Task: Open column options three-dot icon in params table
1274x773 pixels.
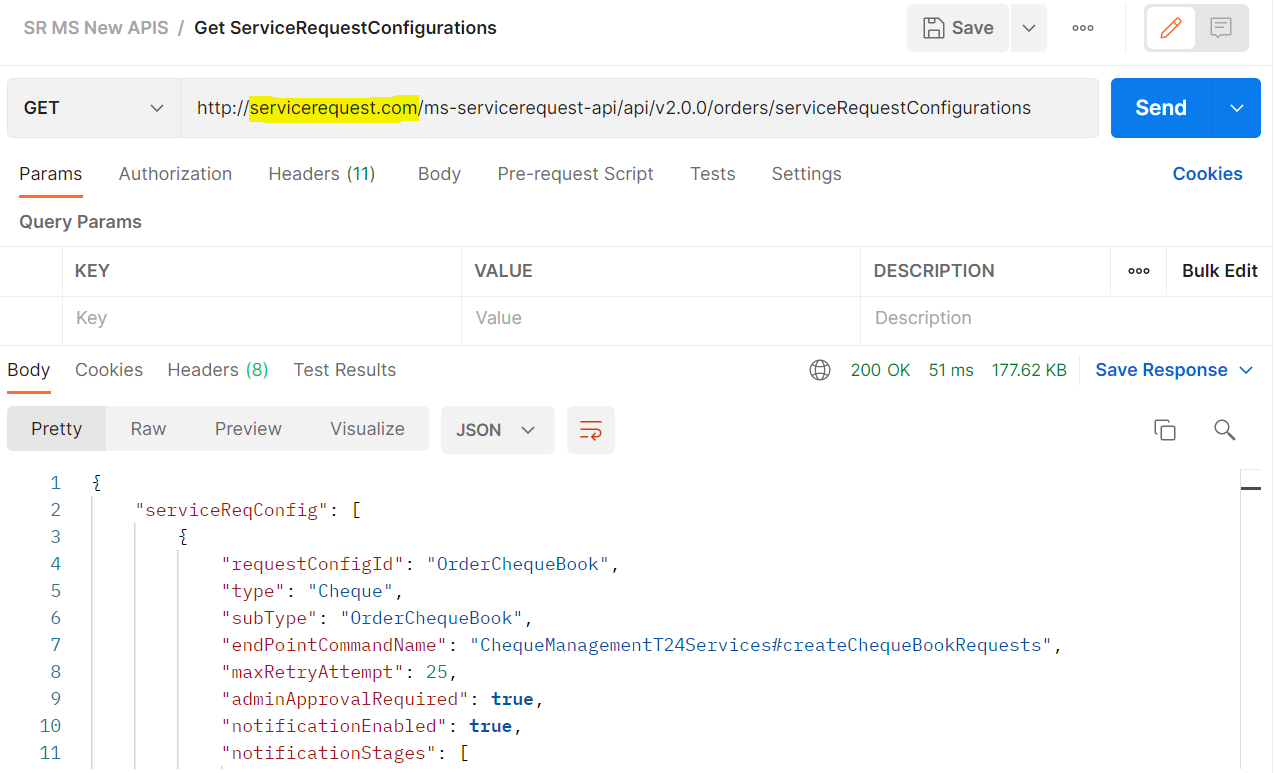Action: click(x=1138, y=271)
